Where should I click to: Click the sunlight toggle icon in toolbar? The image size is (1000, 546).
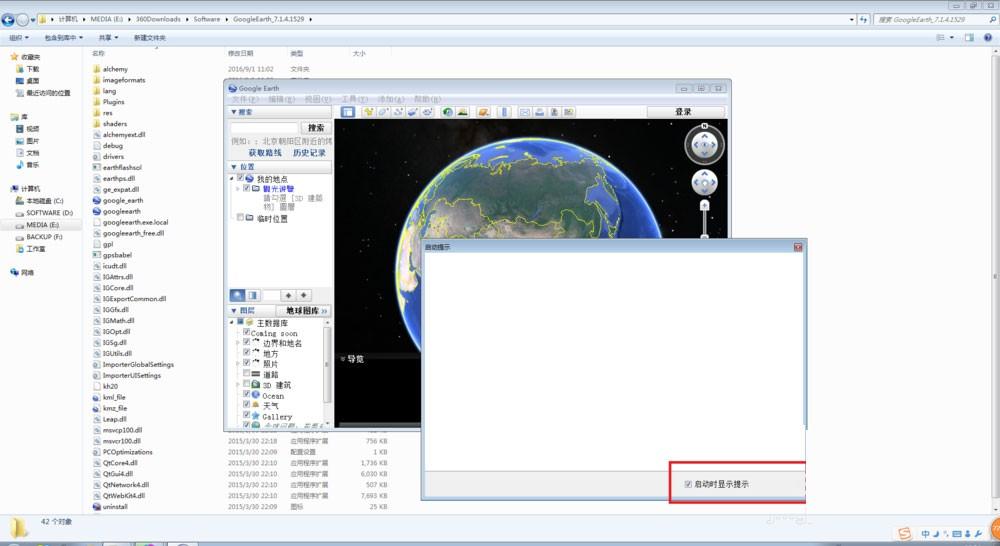pyautogui.click(x=464, y=112)
